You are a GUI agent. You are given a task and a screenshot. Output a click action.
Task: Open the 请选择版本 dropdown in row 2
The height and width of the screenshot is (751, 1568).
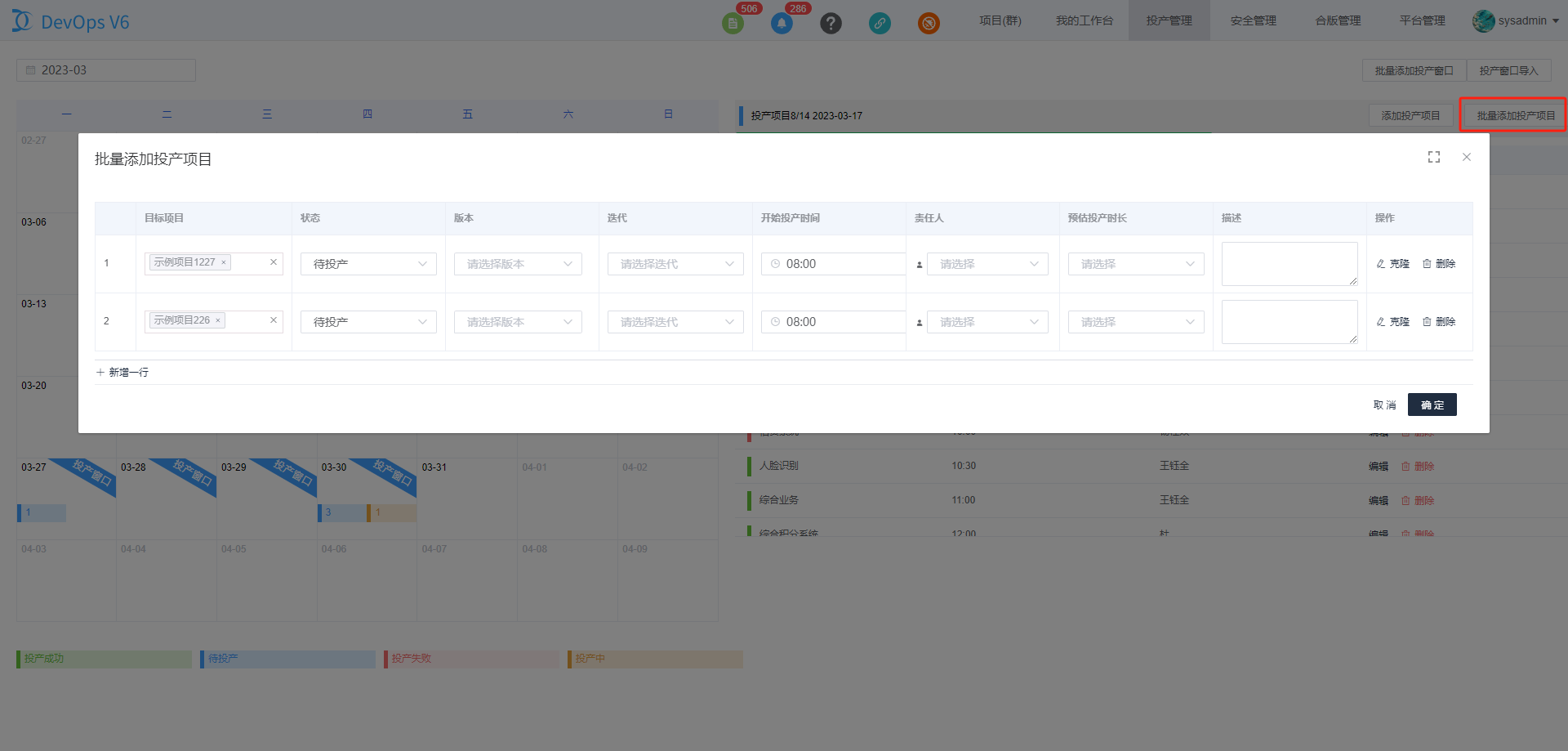(518, 322)
